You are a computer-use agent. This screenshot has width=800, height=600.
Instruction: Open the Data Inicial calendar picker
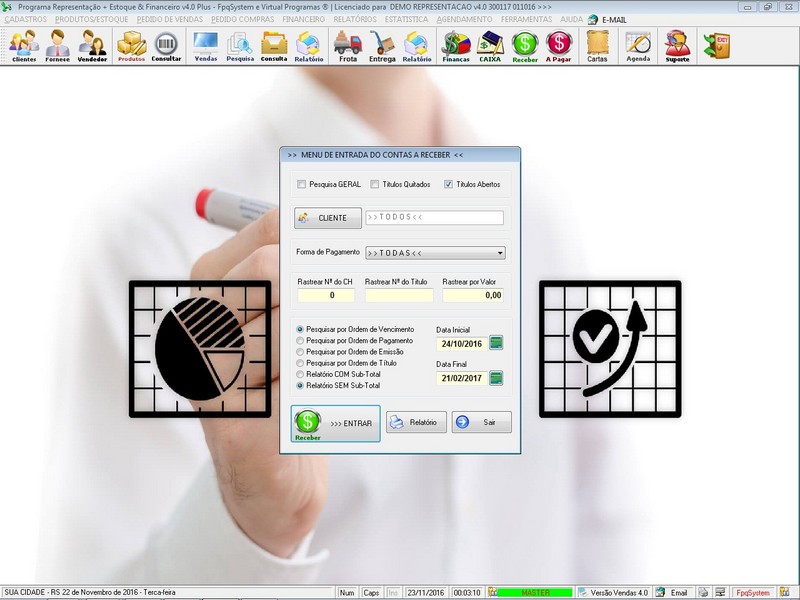pos(496,344)
